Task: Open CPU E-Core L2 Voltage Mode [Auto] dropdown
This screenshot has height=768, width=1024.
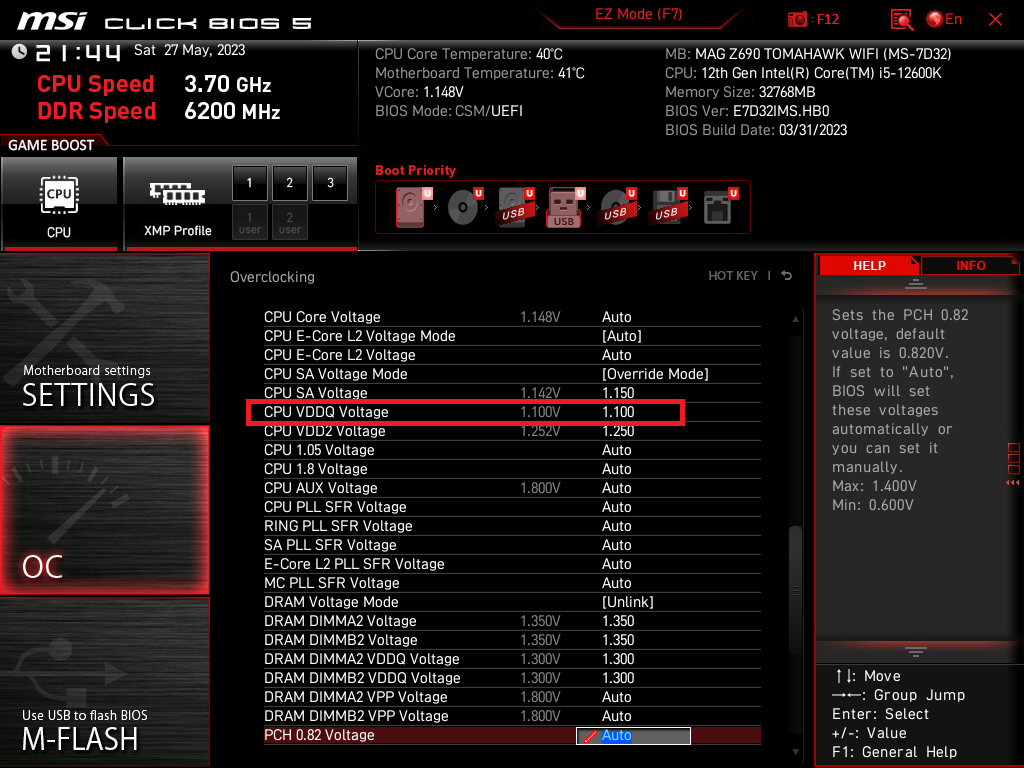Action: coord(622,336)
